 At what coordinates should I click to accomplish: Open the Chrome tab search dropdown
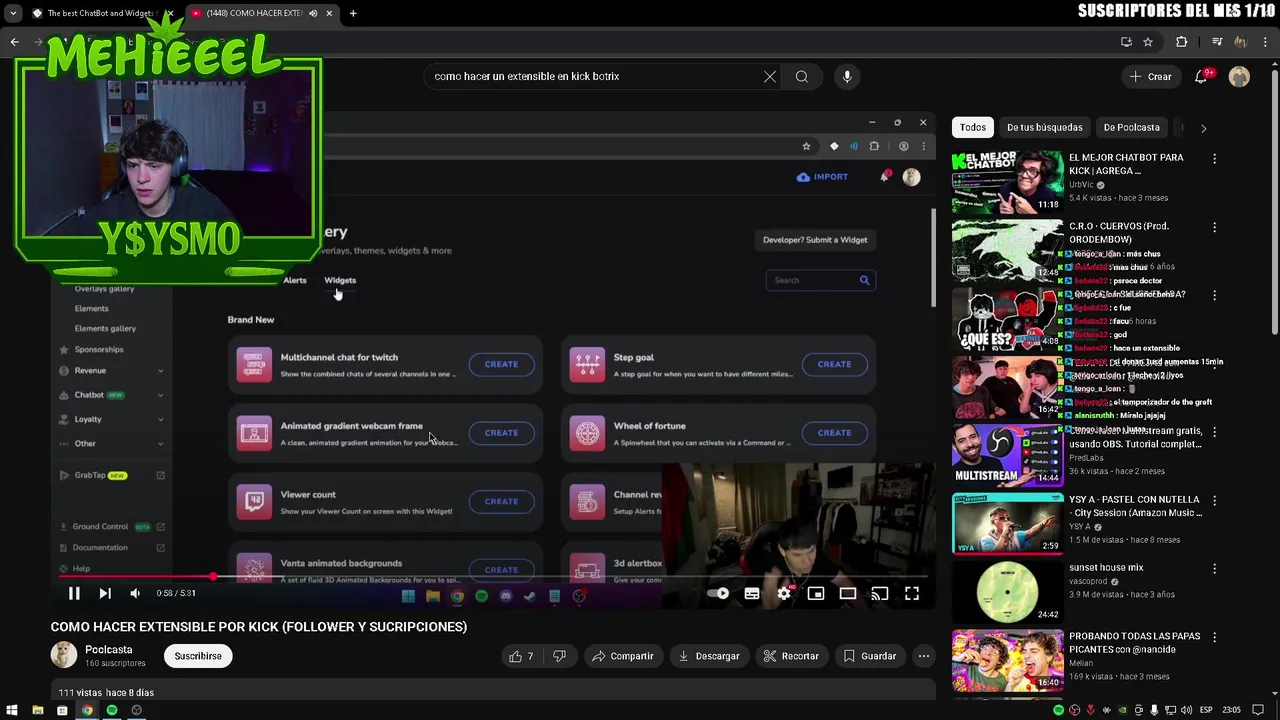12,13
